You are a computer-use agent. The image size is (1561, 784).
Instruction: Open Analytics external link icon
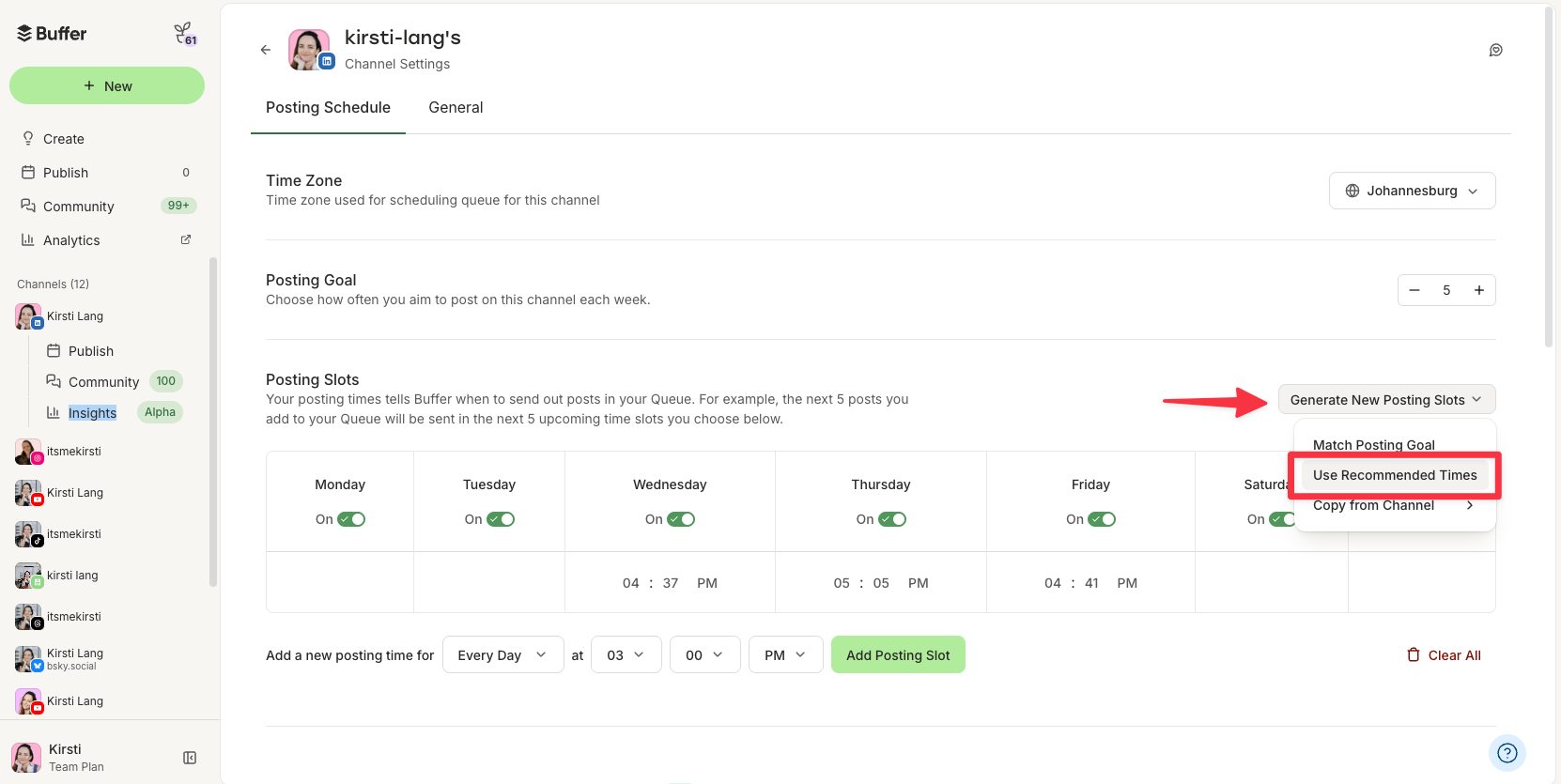186,239
